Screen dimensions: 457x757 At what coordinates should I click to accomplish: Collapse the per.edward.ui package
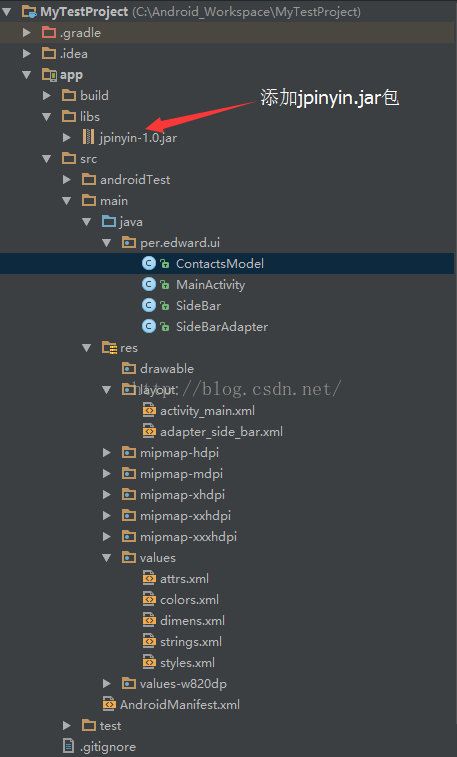point(107,243)
